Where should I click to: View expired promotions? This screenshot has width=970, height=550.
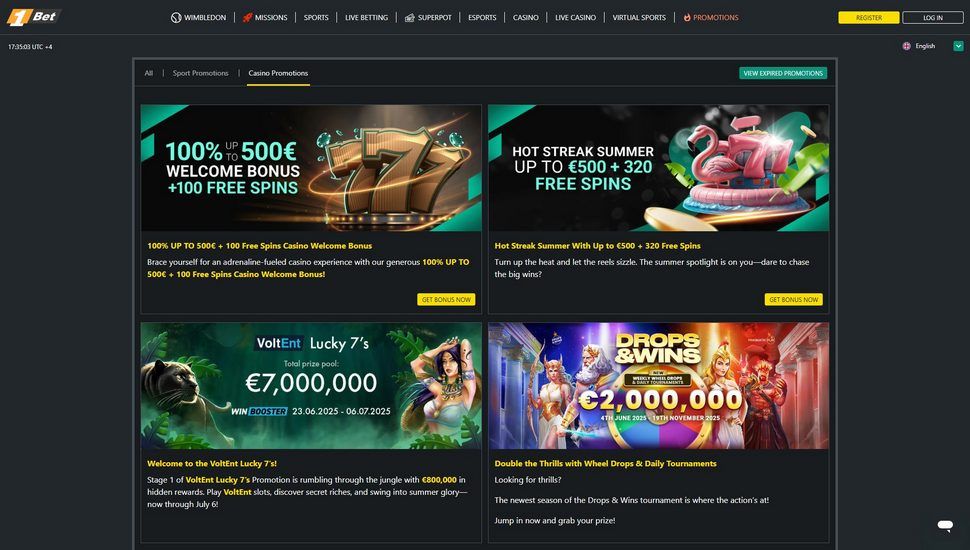pos(783,73)
